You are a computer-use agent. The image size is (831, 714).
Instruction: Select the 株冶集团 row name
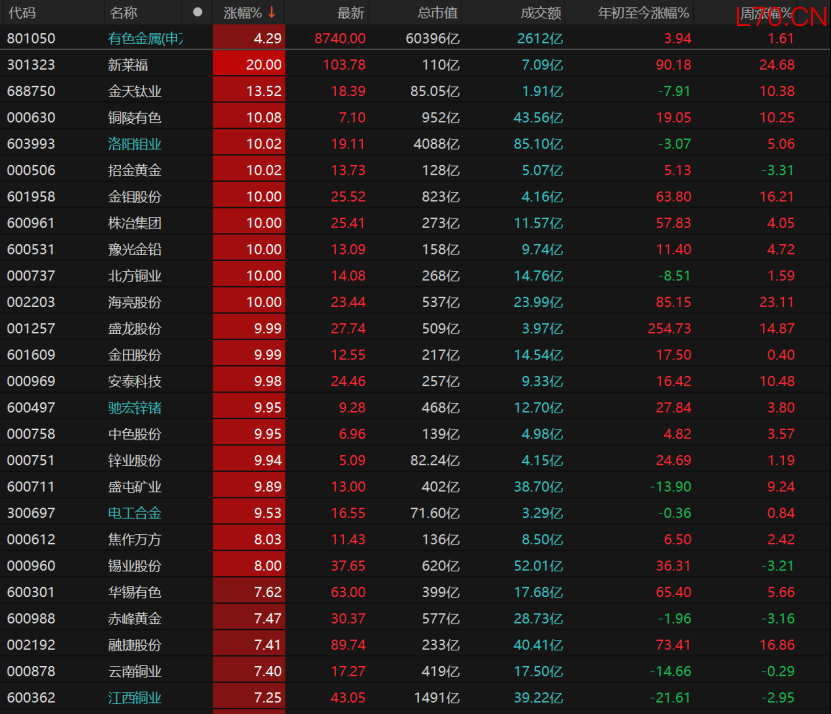click(x=135, y=223)
